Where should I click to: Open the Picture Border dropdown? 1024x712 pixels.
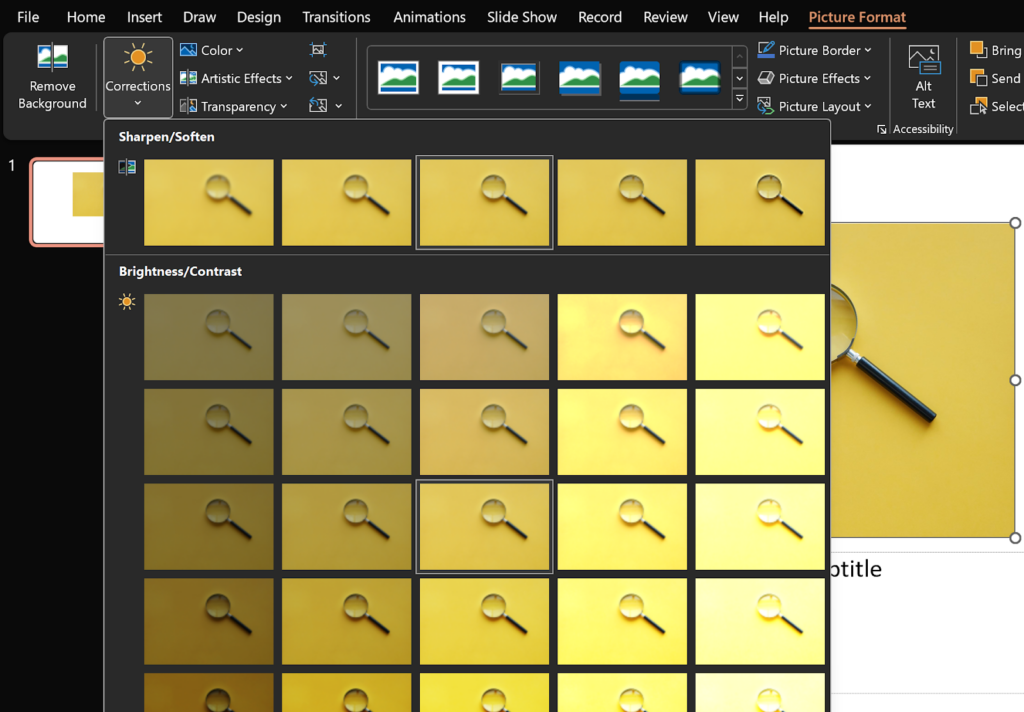coord(815,50)
